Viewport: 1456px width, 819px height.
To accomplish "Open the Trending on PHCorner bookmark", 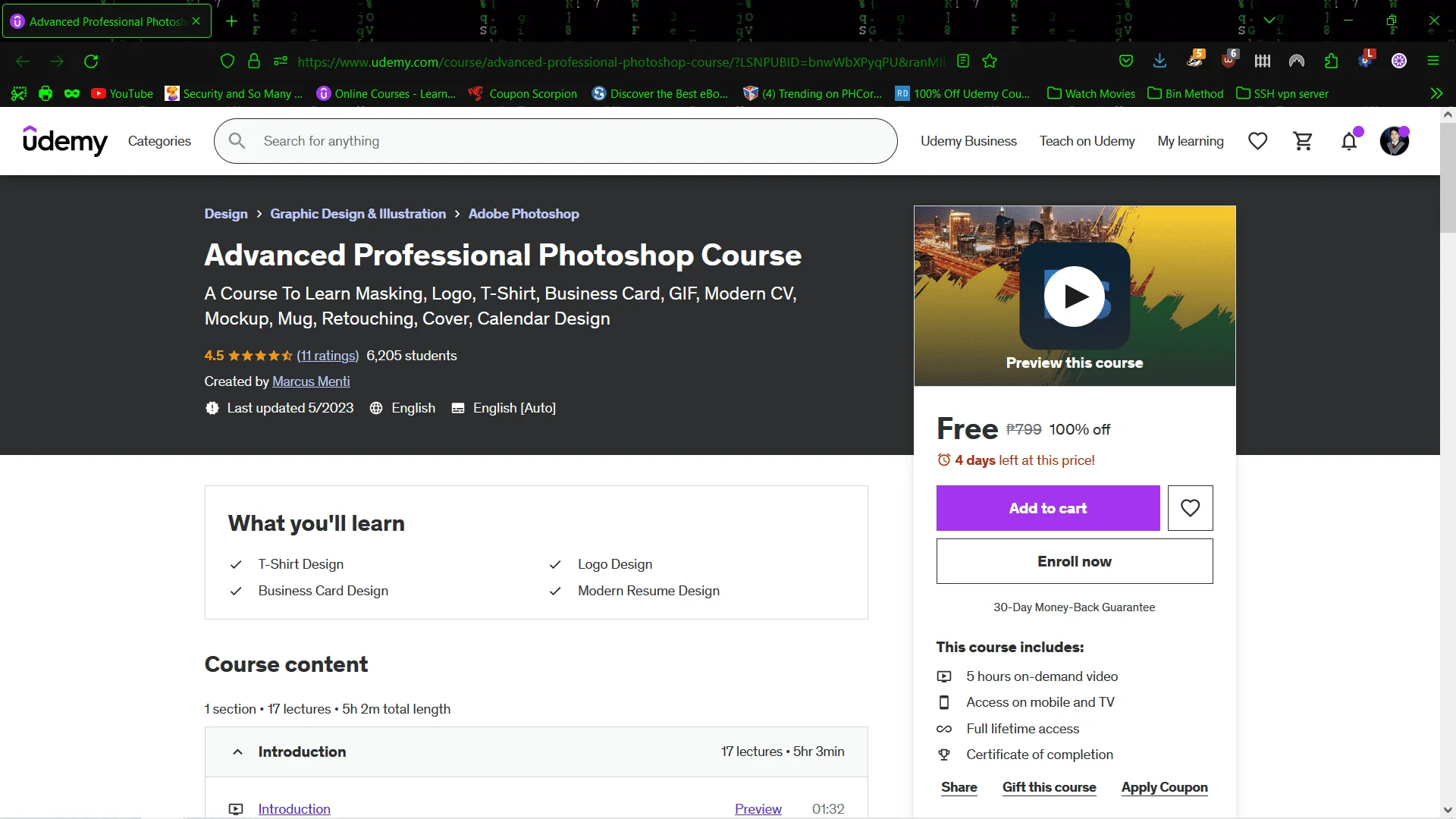I will coord(812,93).
